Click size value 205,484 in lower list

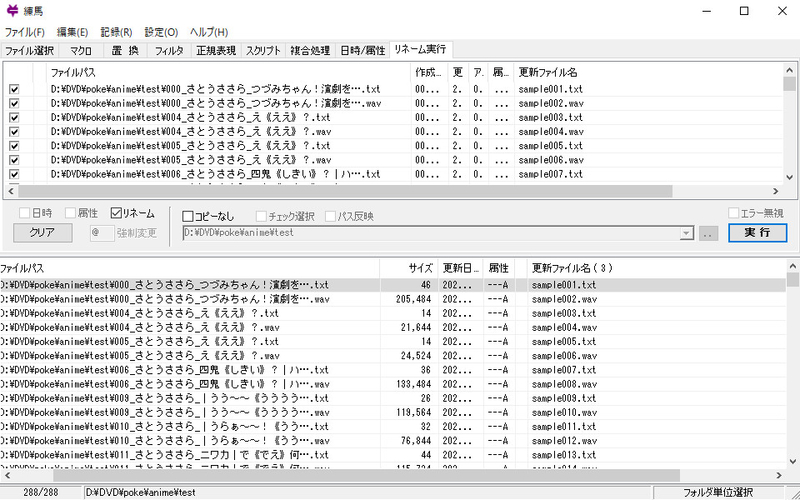click(413, 299)
